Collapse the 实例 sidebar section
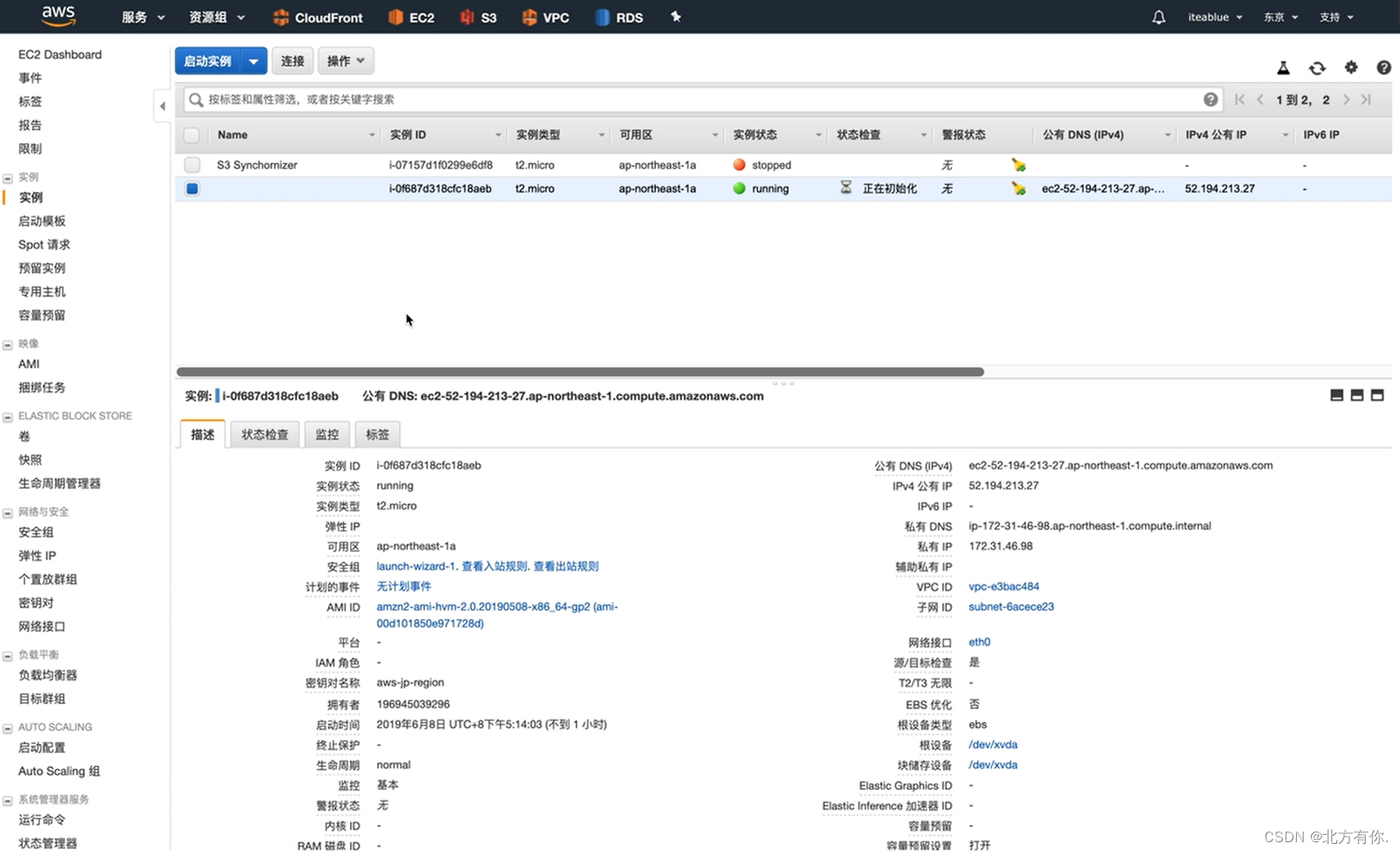The height and width of the screenshot is (852, 1400). coord(7,177)
